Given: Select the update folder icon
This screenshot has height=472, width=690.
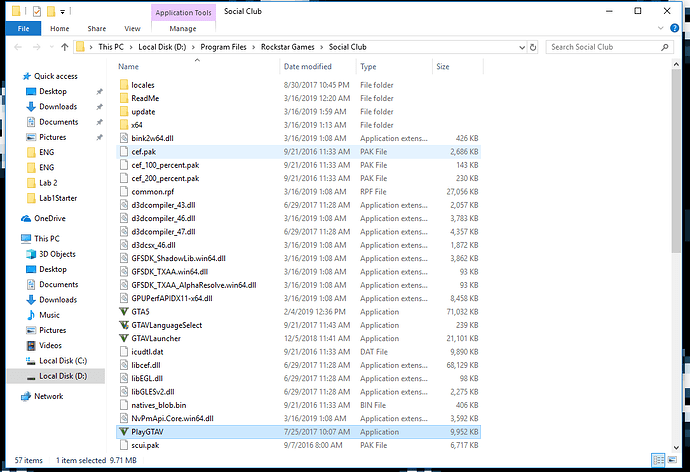Looking at the screenshot, I should [x=124, y=111].
